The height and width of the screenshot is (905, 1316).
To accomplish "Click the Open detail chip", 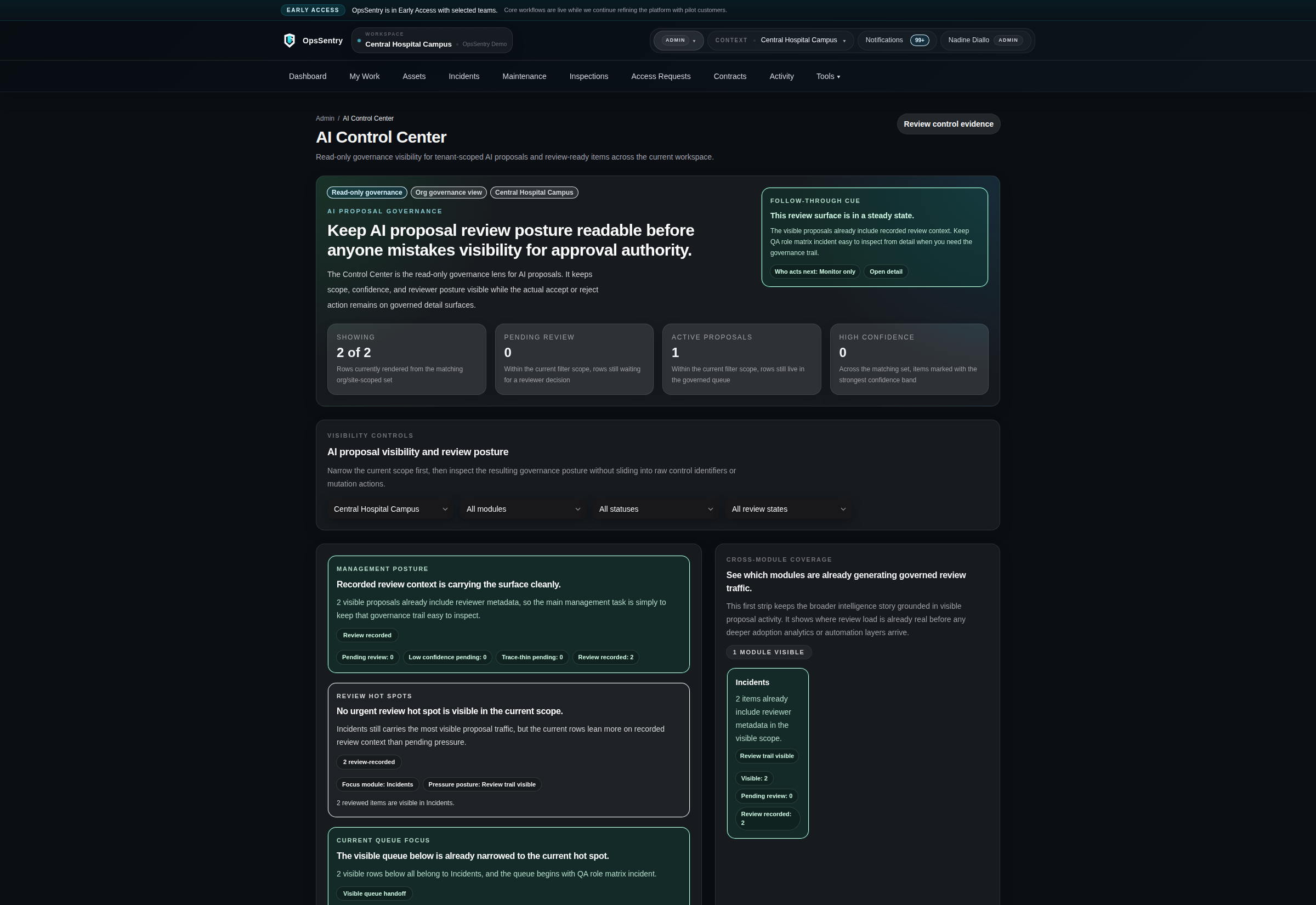I will (x=885, y=271).
